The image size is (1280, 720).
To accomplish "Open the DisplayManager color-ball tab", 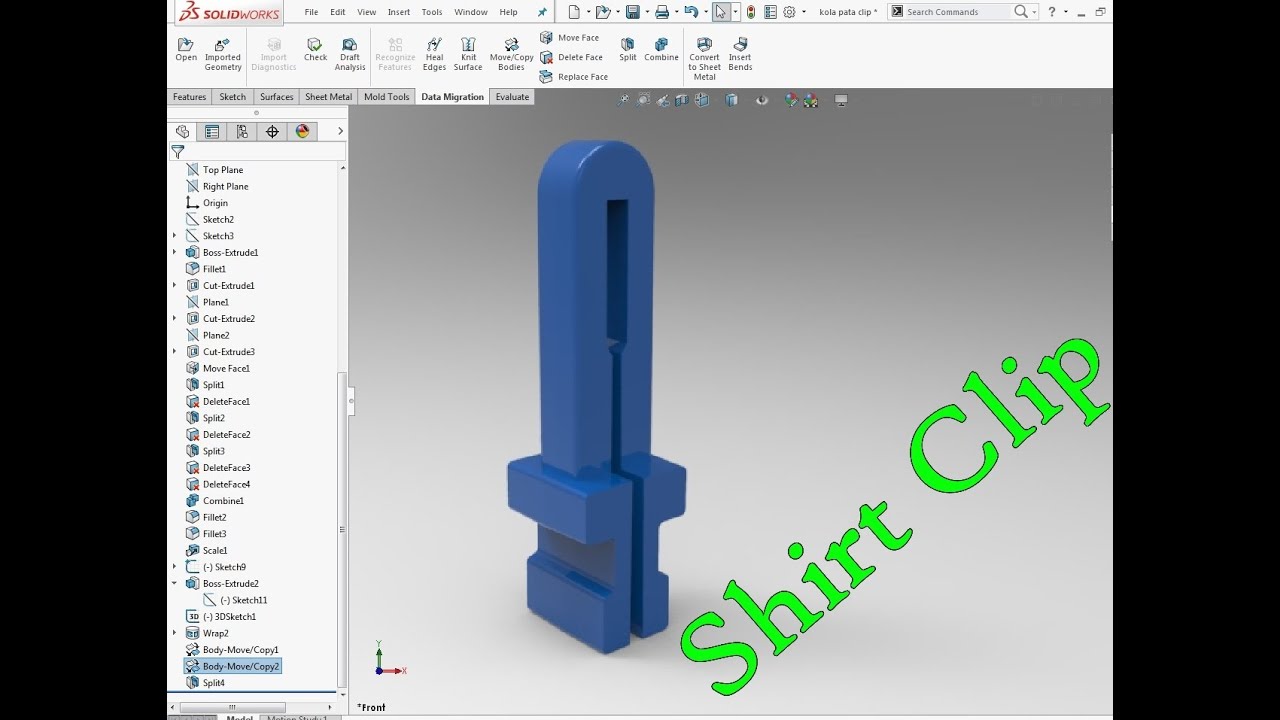I will pyautogui.click(x=302, y=131).
